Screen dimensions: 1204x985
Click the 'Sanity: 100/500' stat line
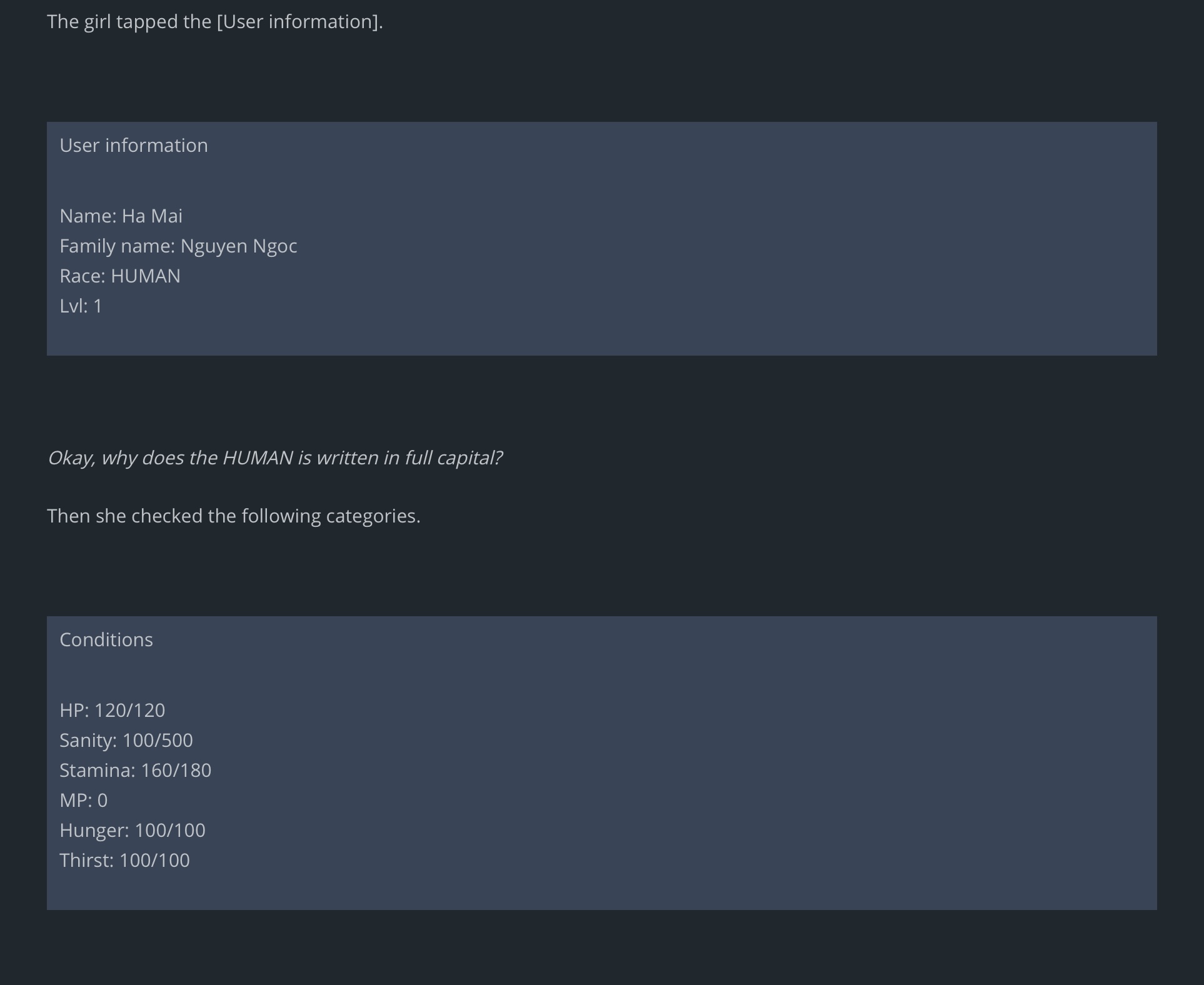pos(126,741)
